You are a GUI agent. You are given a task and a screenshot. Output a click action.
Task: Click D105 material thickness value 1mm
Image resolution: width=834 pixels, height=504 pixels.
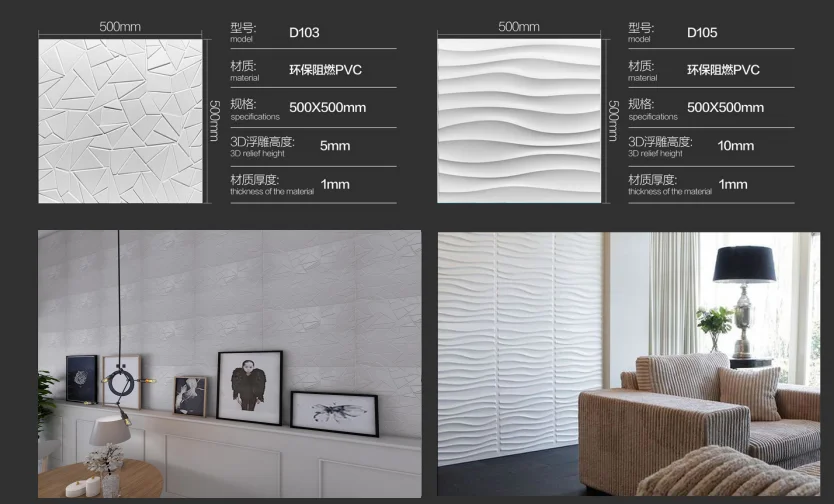733,184
